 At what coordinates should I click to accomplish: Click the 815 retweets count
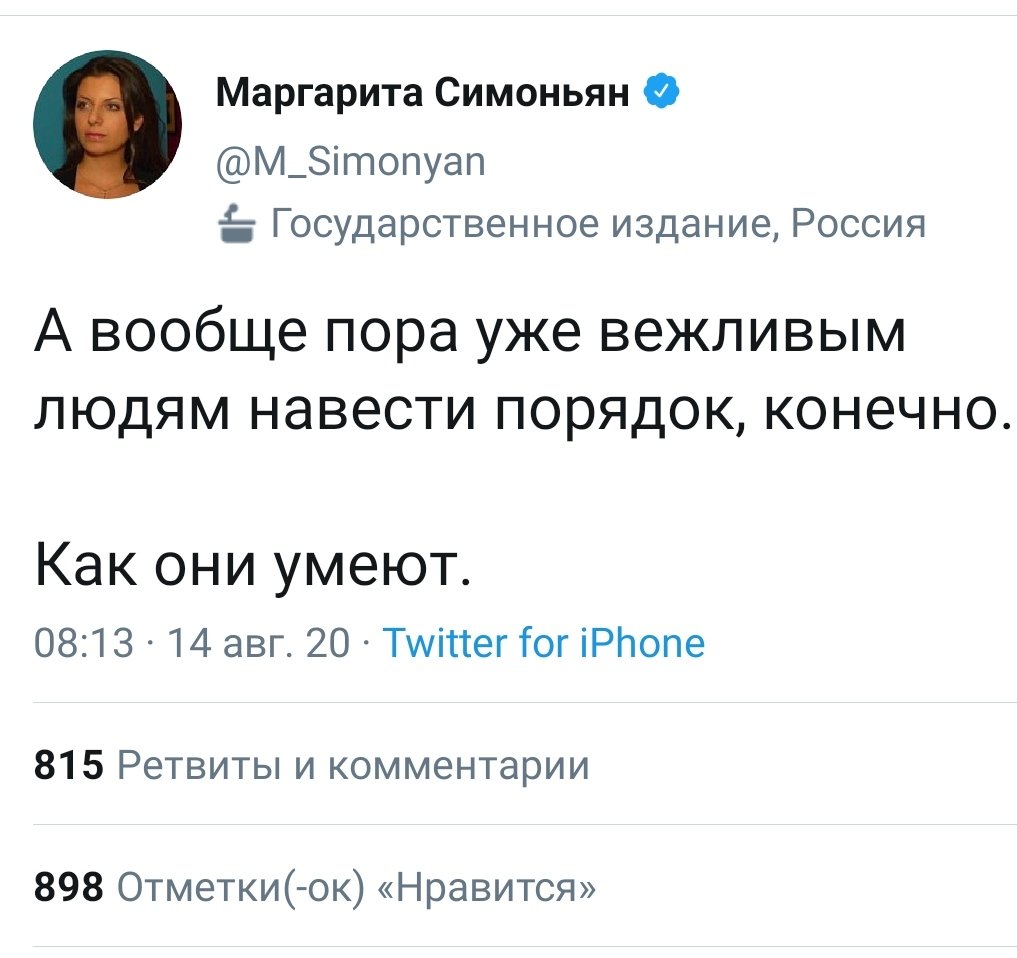(x=69, y=766)
